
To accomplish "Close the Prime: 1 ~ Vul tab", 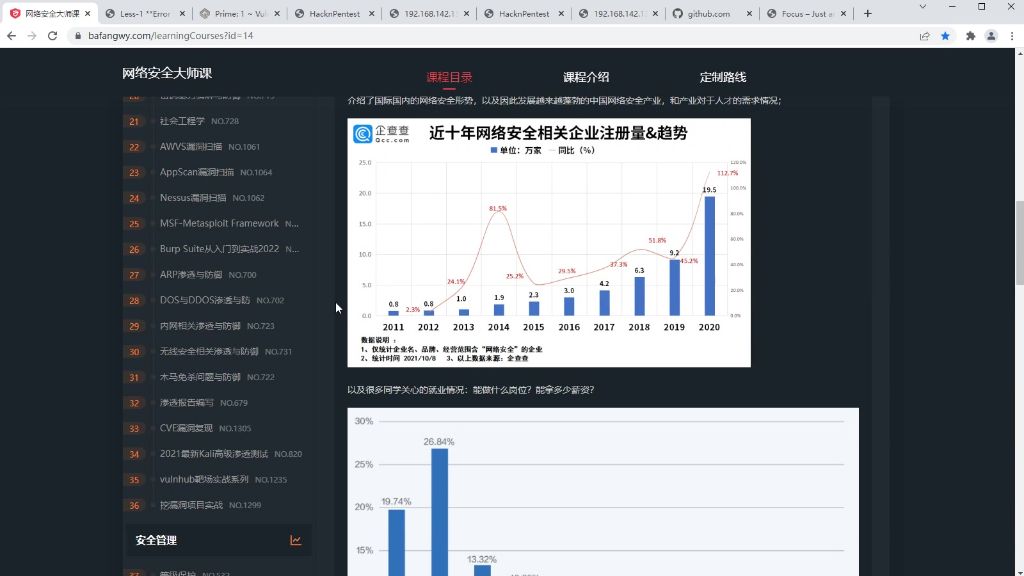I will [277, 13].
